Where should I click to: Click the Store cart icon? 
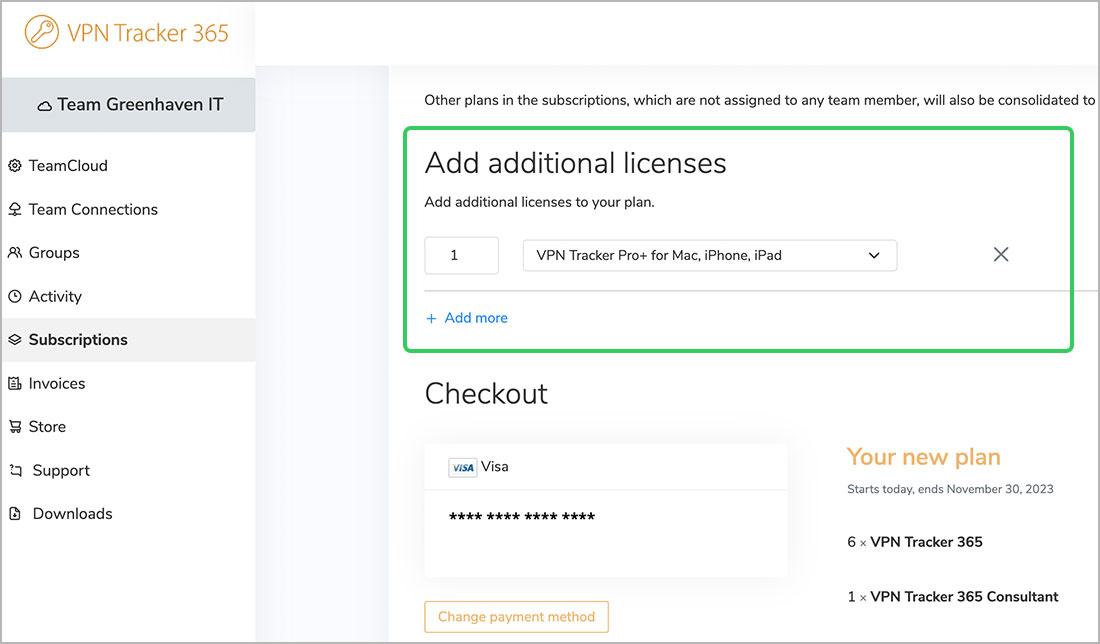click(x=14, y=427)
